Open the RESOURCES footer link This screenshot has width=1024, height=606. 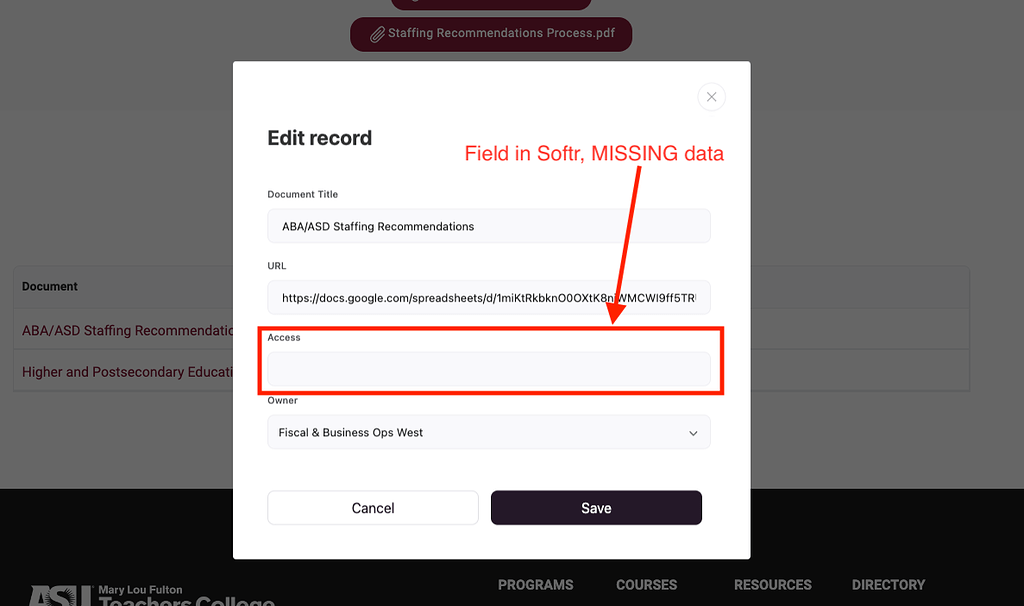coord(772,585)
